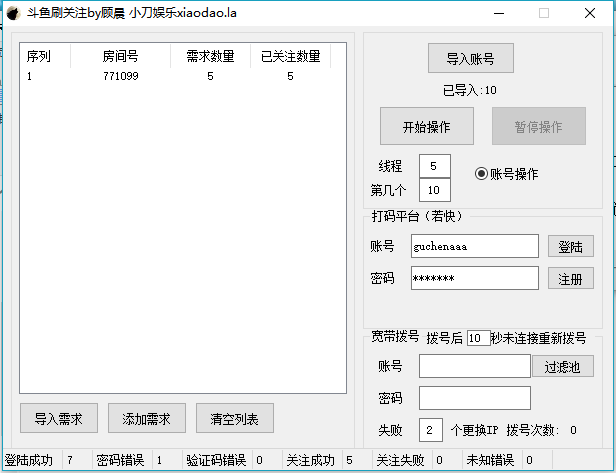Click the 打码平台 密码 password field
Screen dimensions: 616x473
pos(474,278)
